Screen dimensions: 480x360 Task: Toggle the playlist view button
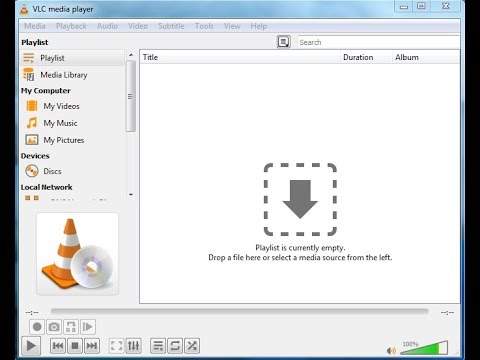158,346
